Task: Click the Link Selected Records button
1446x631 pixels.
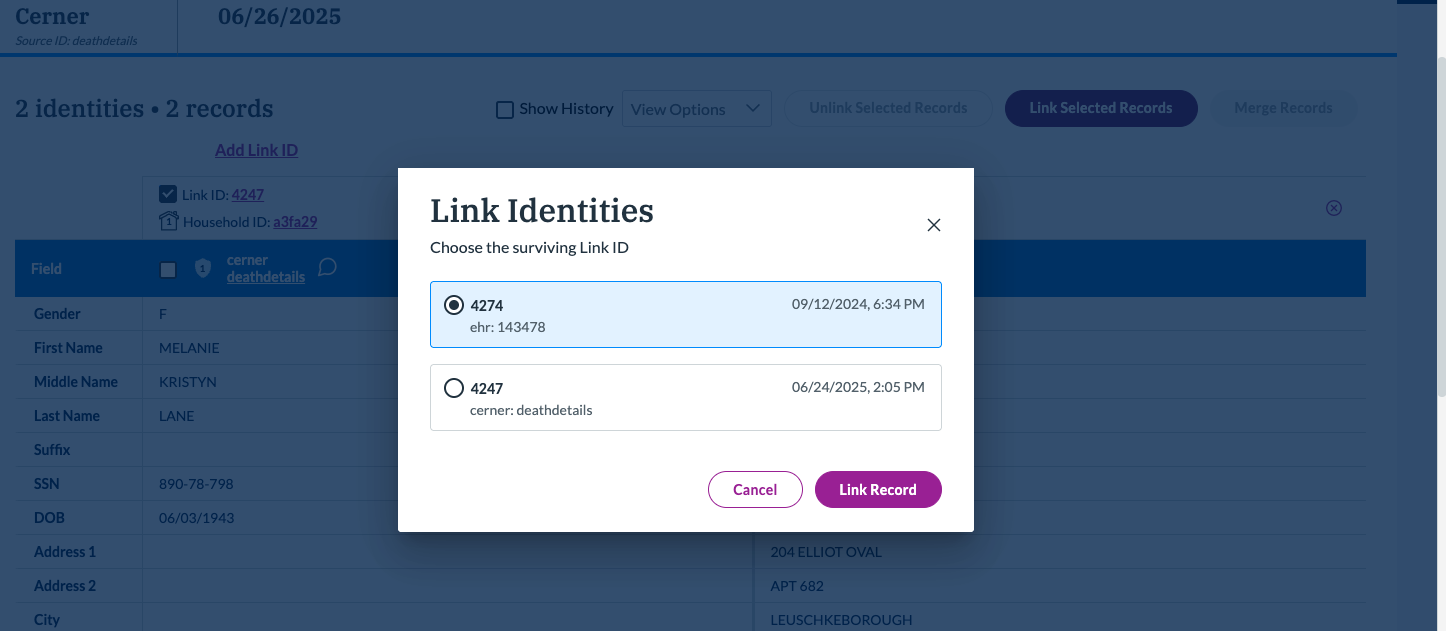Action: pyautogui.click(x=1100, y=108)
